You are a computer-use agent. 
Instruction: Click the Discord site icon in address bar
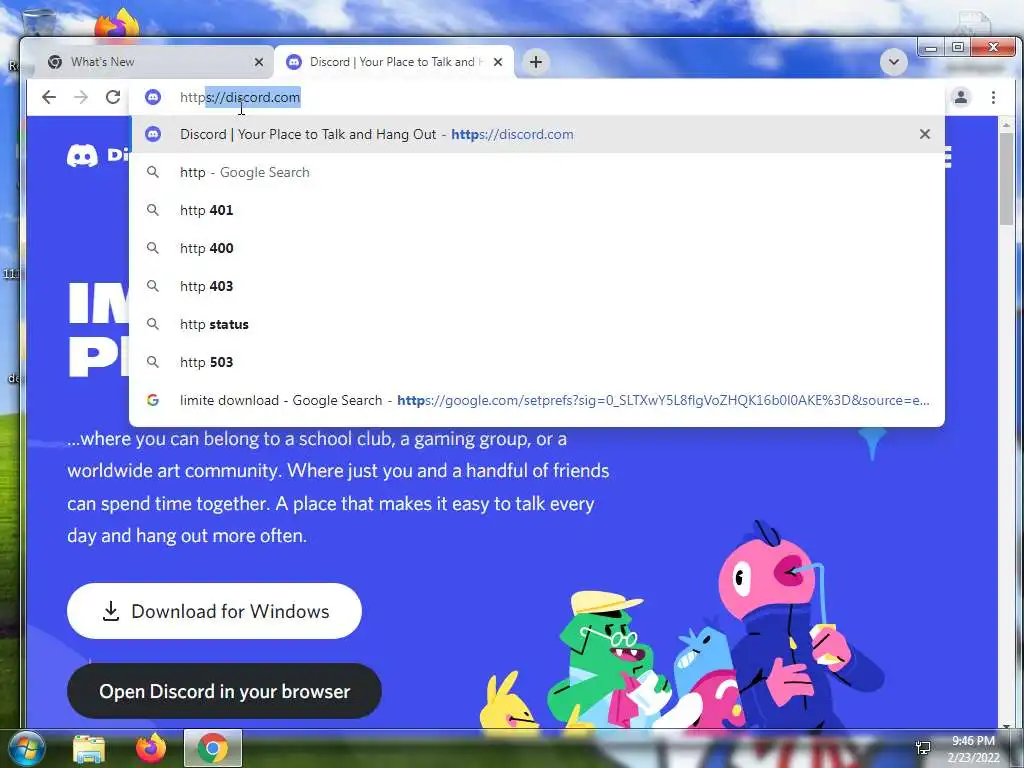[153, 97]
